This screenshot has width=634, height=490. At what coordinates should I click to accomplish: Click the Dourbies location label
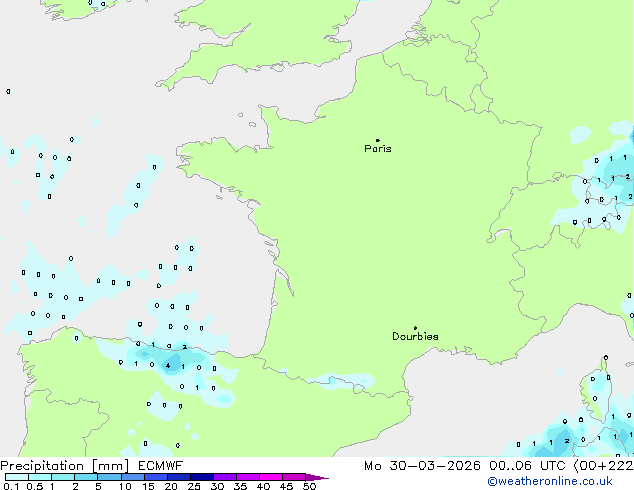[x=415, y=336]
